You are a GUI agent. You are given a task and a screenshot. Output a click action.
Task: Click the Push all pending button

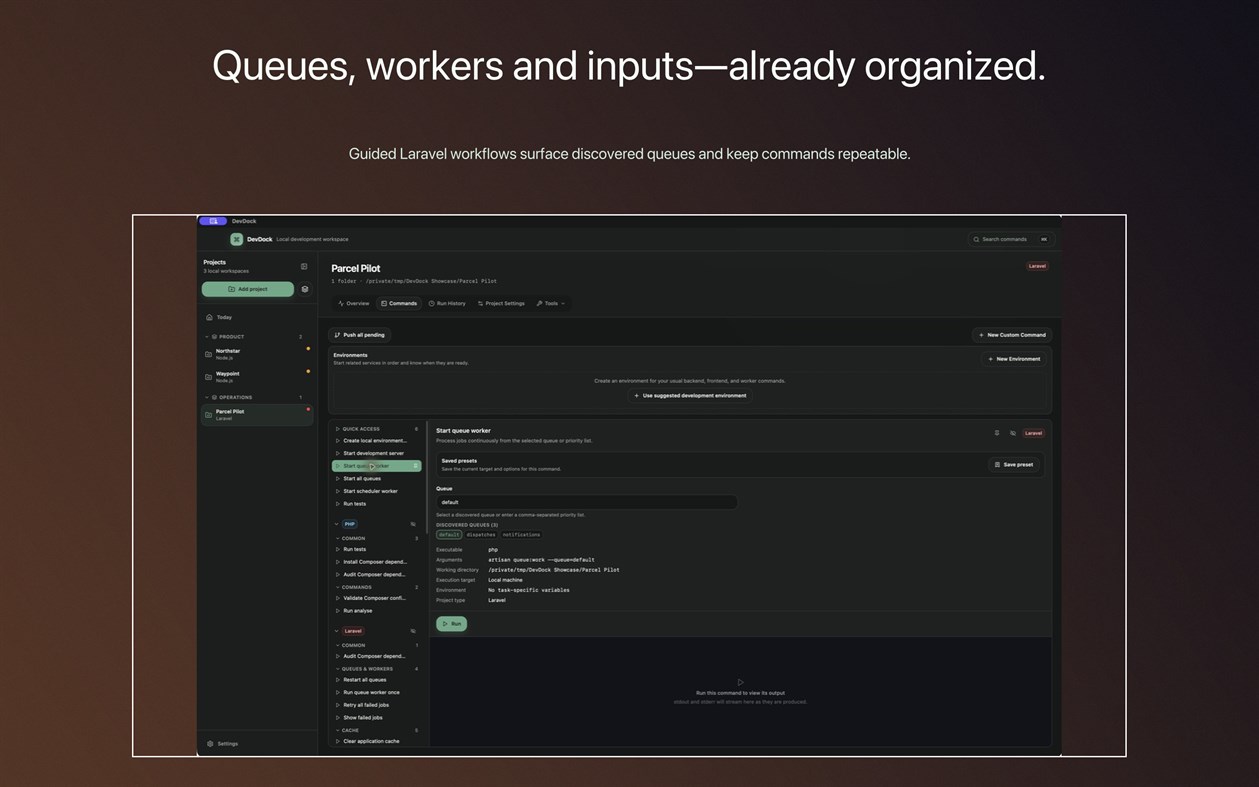(360, 335)
